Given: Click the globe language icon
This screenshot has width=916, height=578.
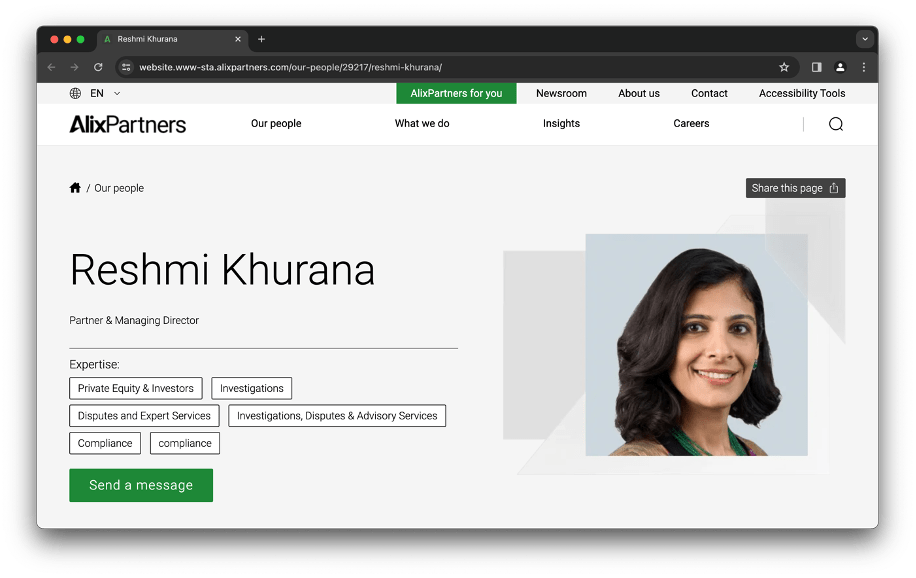Looking at the screenshot, I should tap(75, 94).
